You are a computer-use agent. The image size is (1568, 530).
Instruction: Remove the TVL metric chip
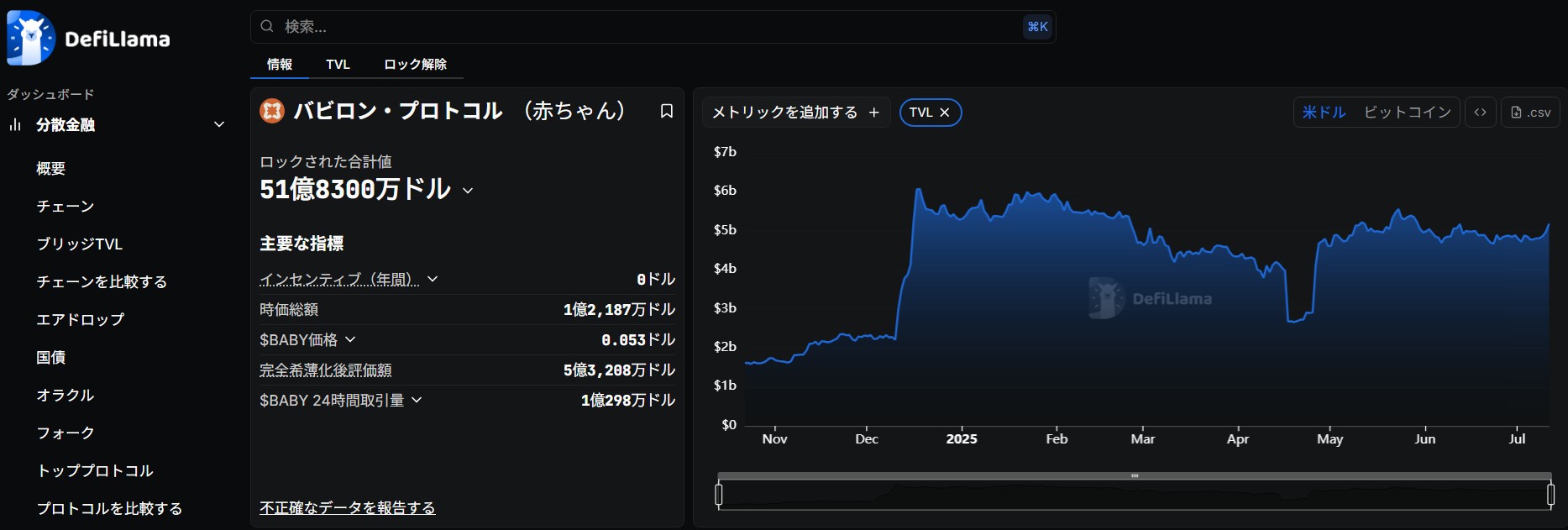point(945,112)
